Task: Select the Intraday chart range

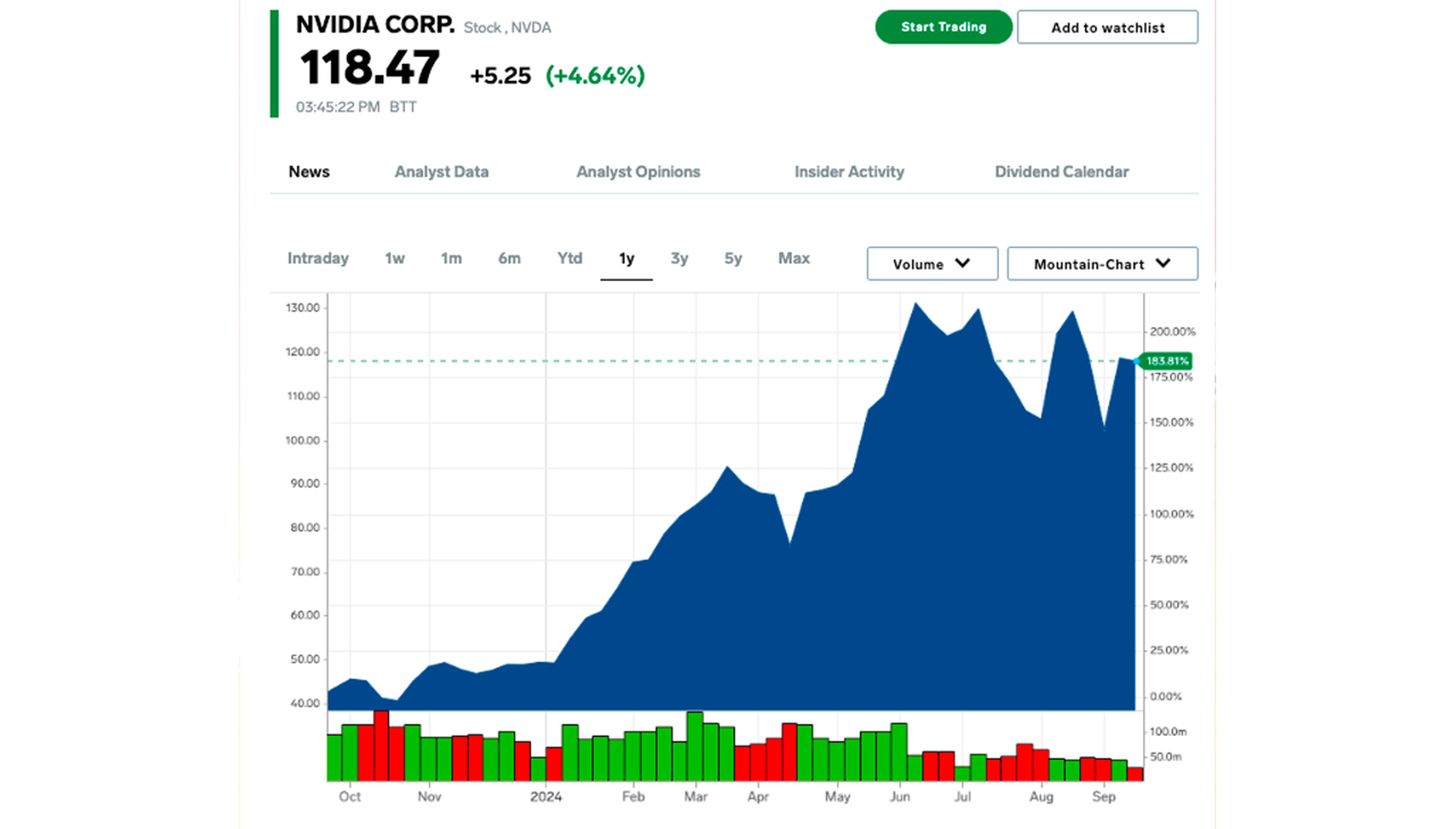Action: pos(318,259)
